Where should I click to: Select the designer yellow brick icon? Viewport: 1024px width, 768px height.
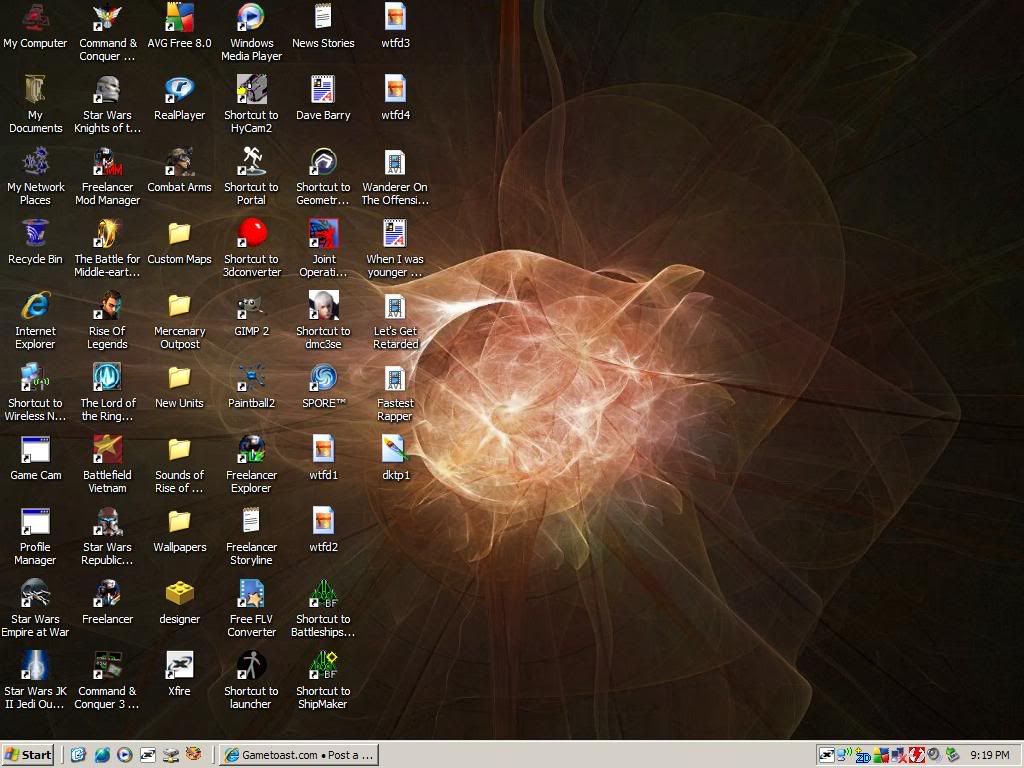point(179,593)
